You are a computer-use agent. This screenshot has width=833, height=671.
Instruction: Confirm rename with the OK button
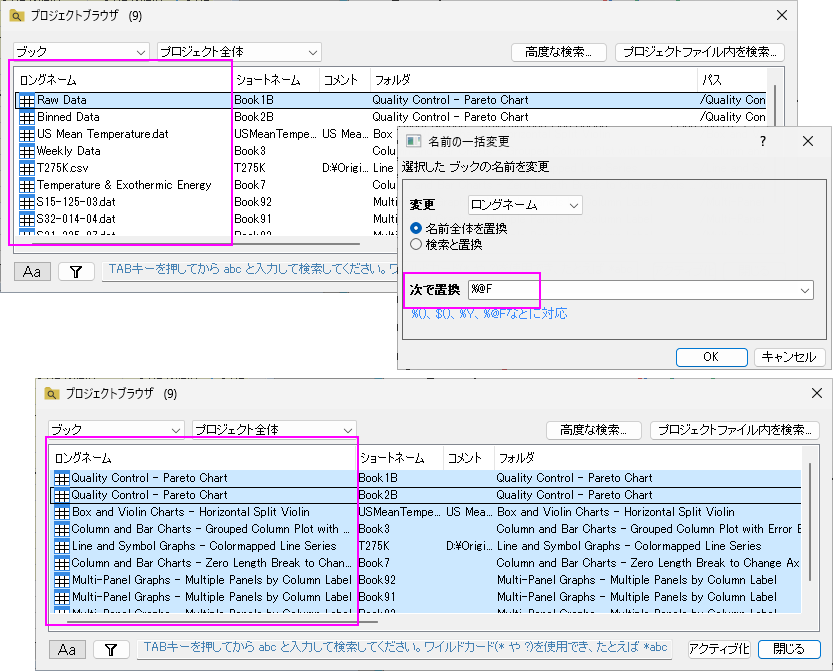[711, 357]
